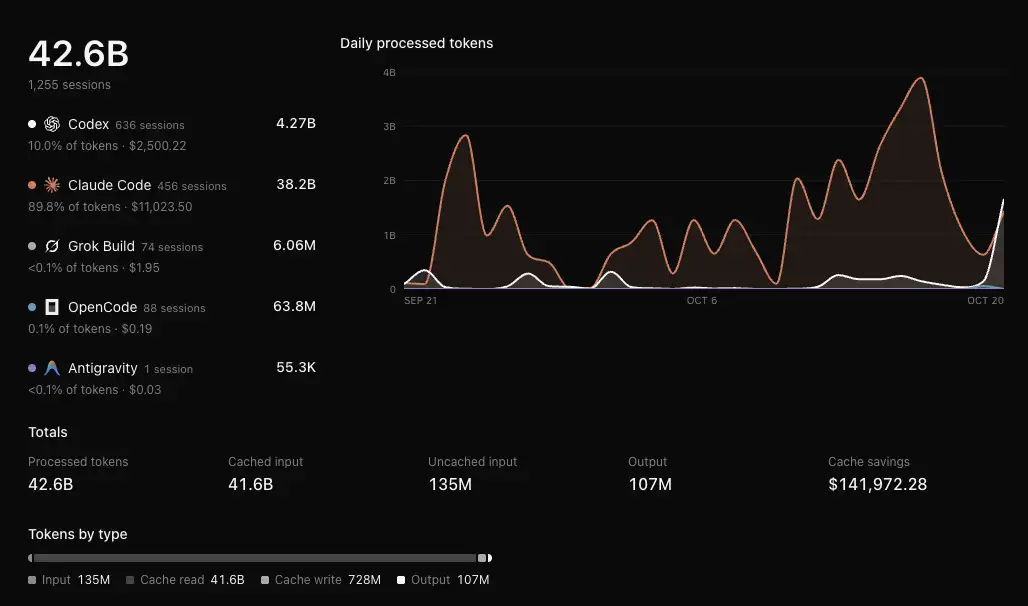The width and height of the screenshot is (1028, 606).
Task: Select the purple Antigravity legend dot
Action: pyautogui.click(x=32, y=368)
